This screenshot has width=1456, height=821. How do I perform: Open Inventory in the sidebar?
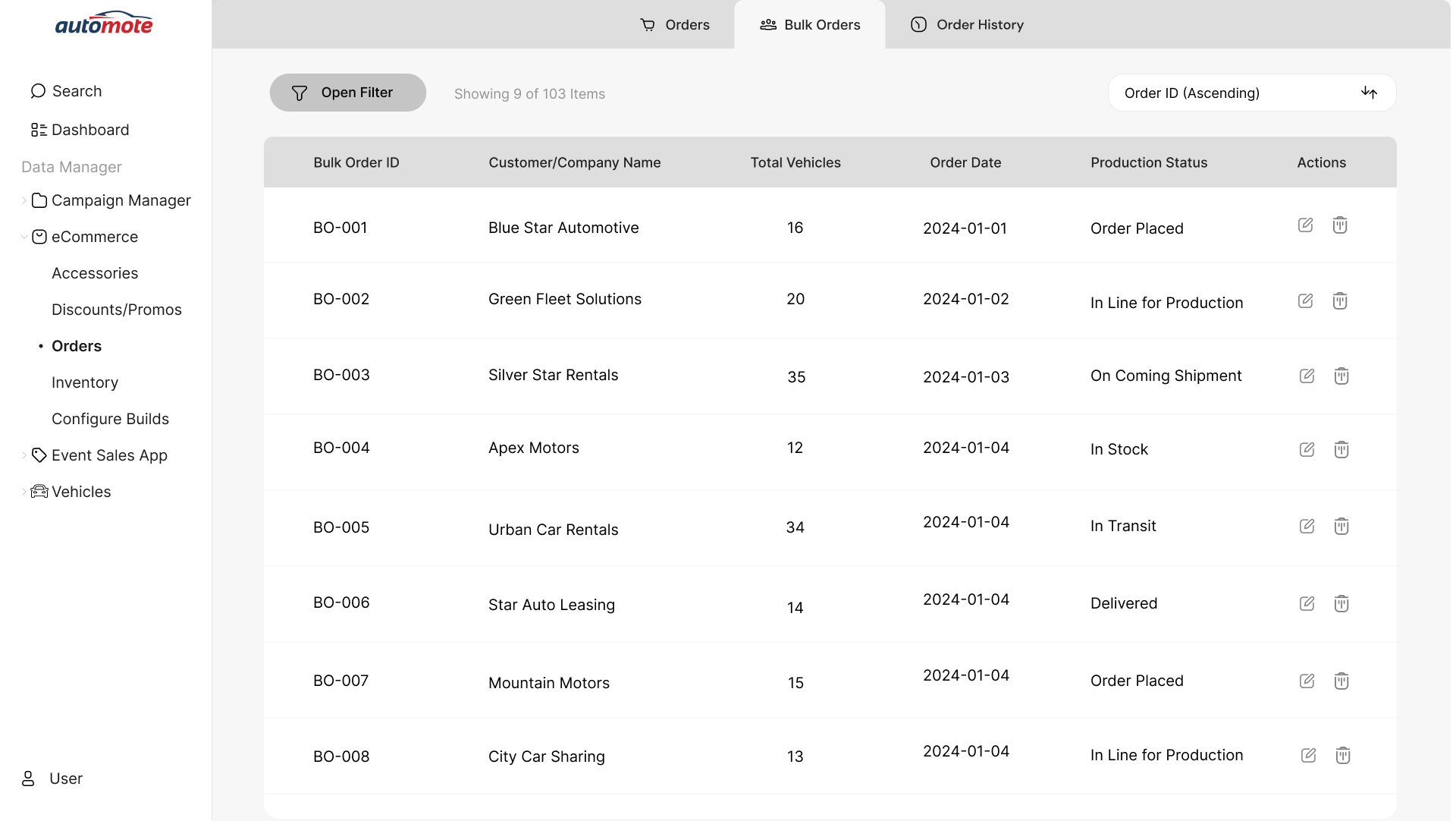coord(85,382)
